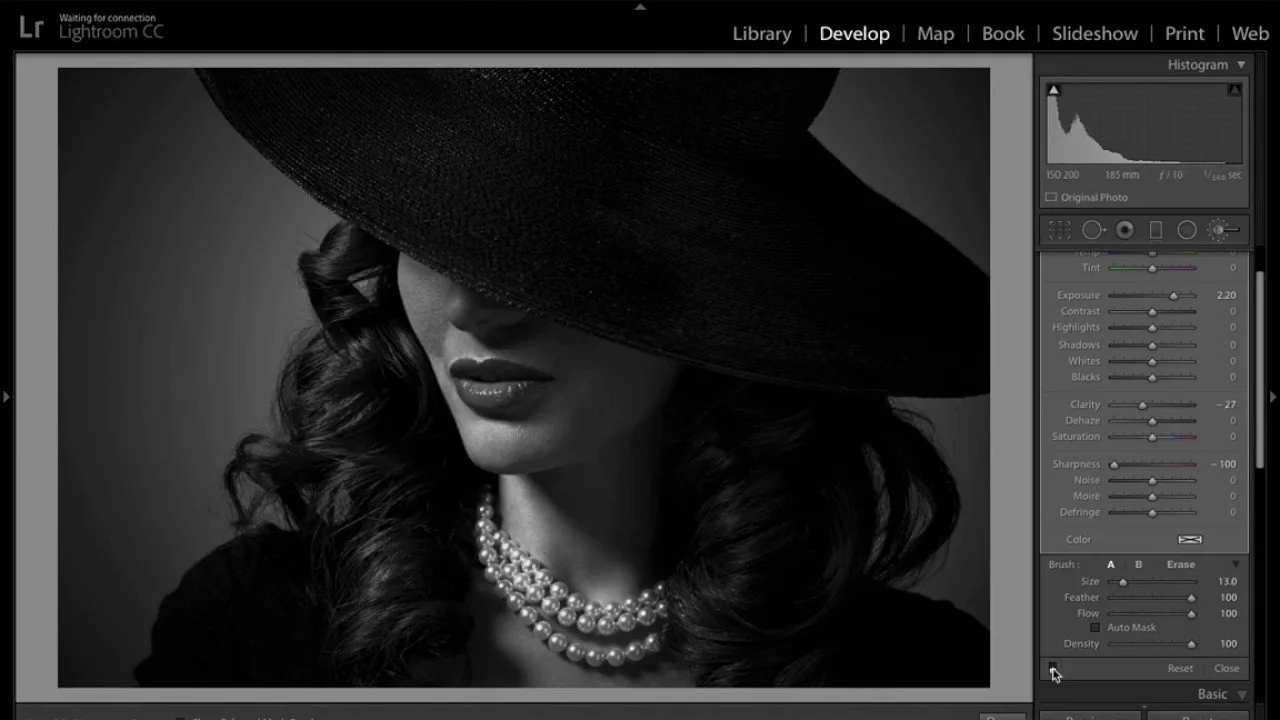Click the histogram graph
This screenshot has height=720, width=1280.
click(x=1144, y=124)
